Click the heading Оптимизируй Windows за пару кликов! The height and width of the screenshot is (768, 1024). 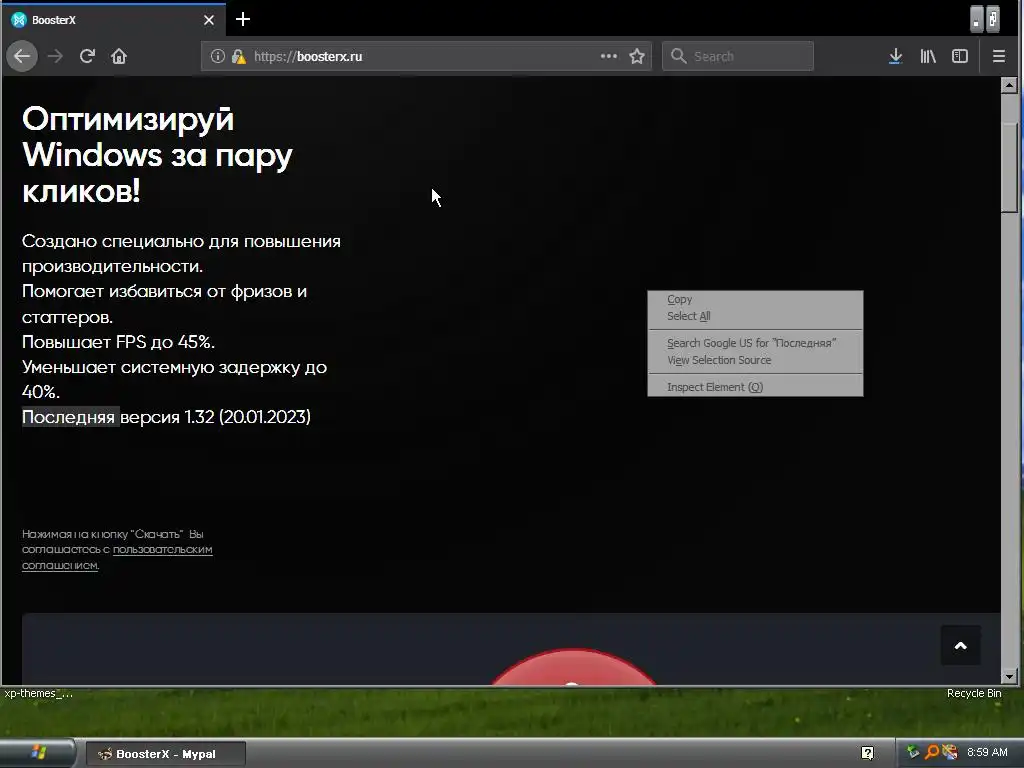point(157,155)
